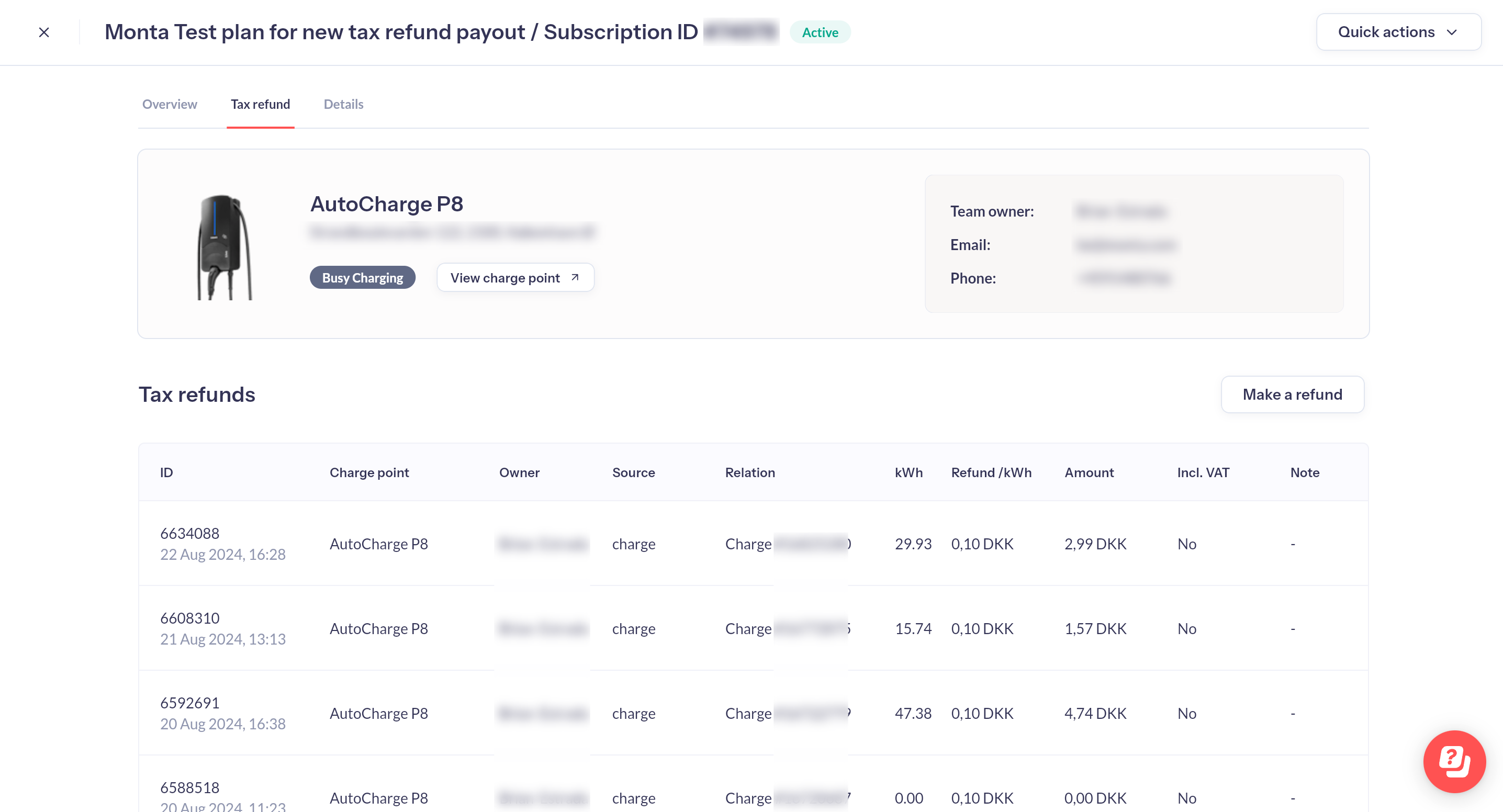Click the Busy Charging status badge
Viewport: 1503px width, 812px height.
point(362,278)
